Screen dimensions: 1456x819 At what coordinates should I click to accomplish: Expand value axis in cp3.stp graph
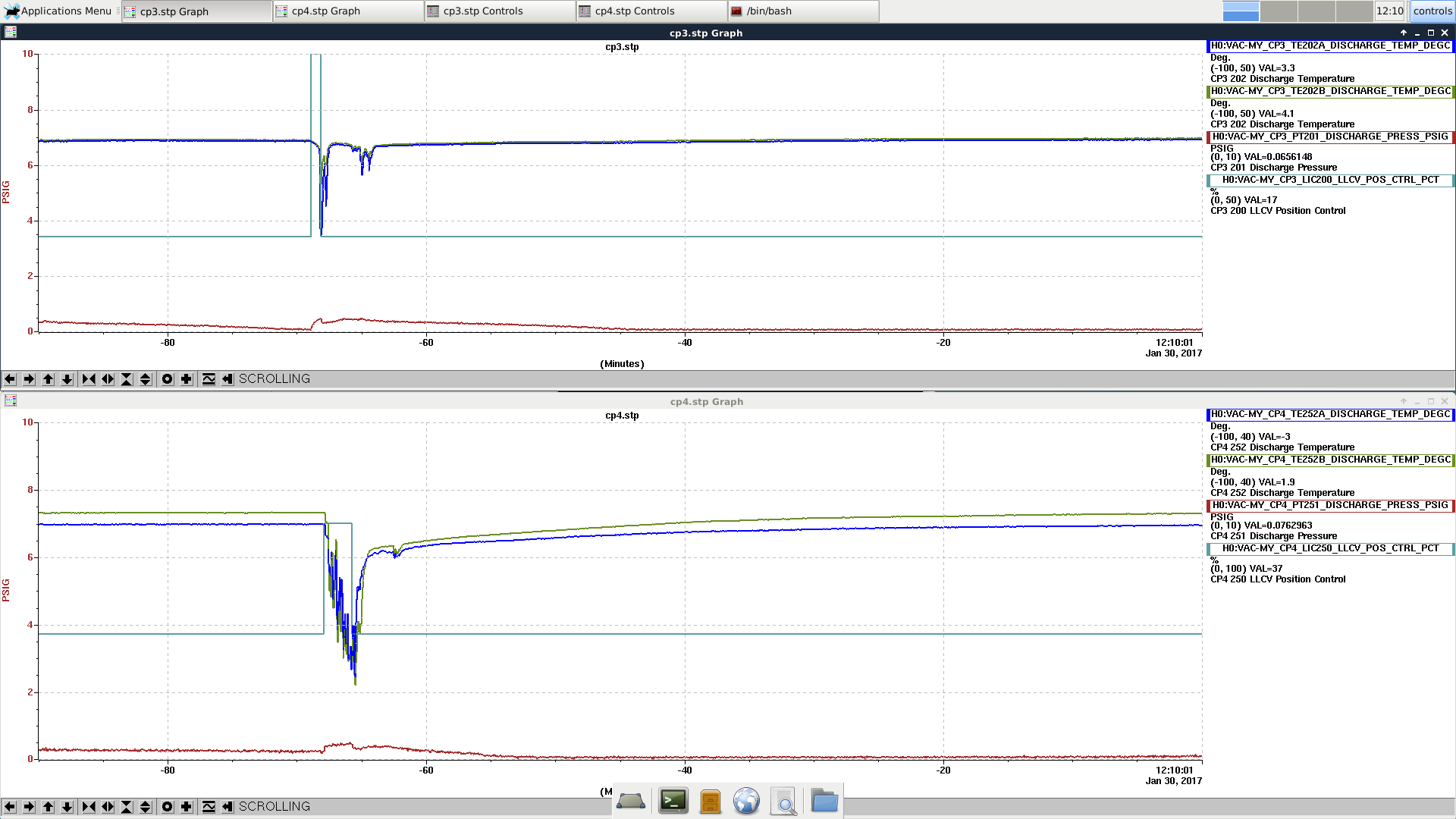click(146, 379)
